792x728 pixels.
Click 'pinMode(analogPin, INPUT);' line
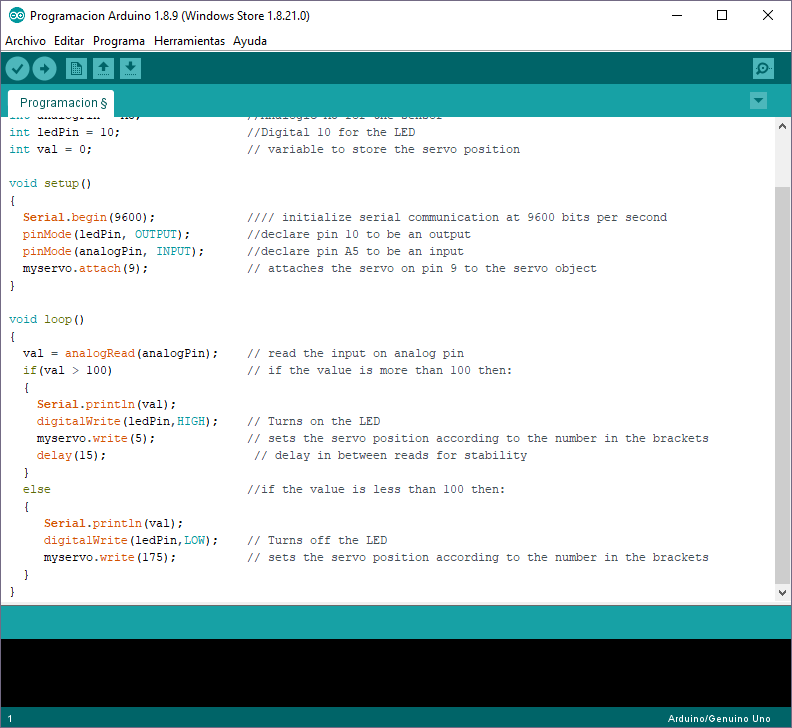point(113,252)
